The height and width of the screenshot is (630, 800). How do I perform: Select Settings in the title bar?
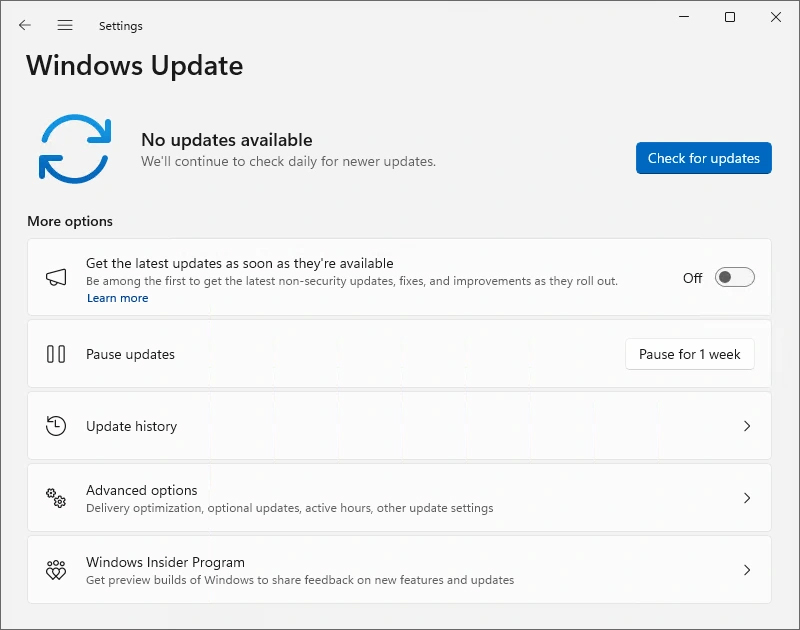tap(121, 26)
